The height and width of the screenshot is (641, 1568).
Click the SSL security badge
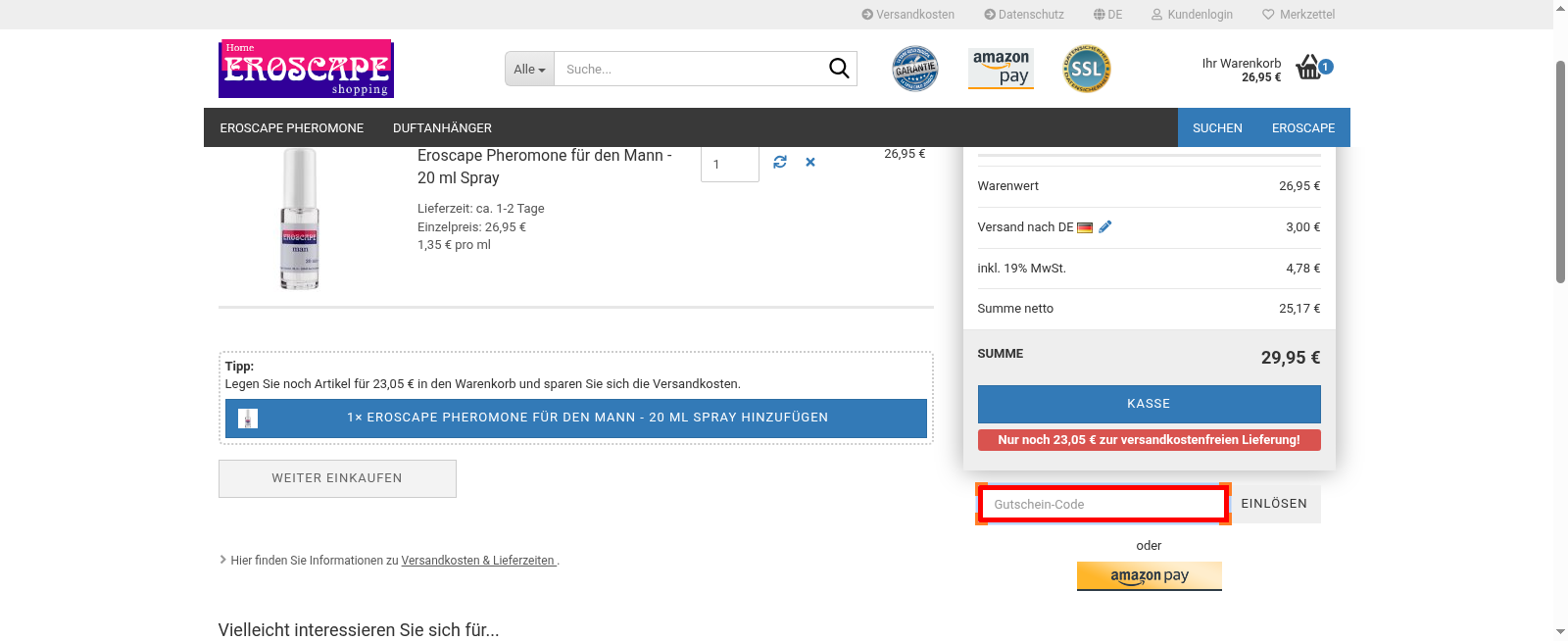(x=1086, y=69)
